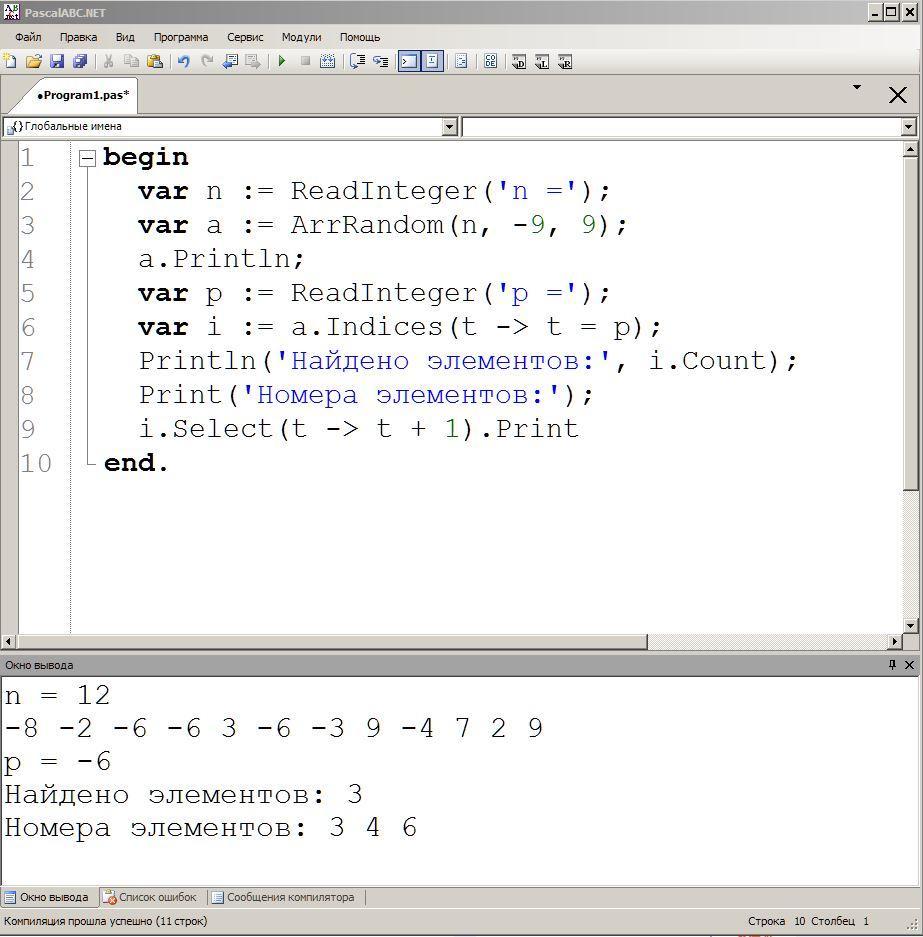
Task: Close the output window panel
Action: [x=909, y=665]
